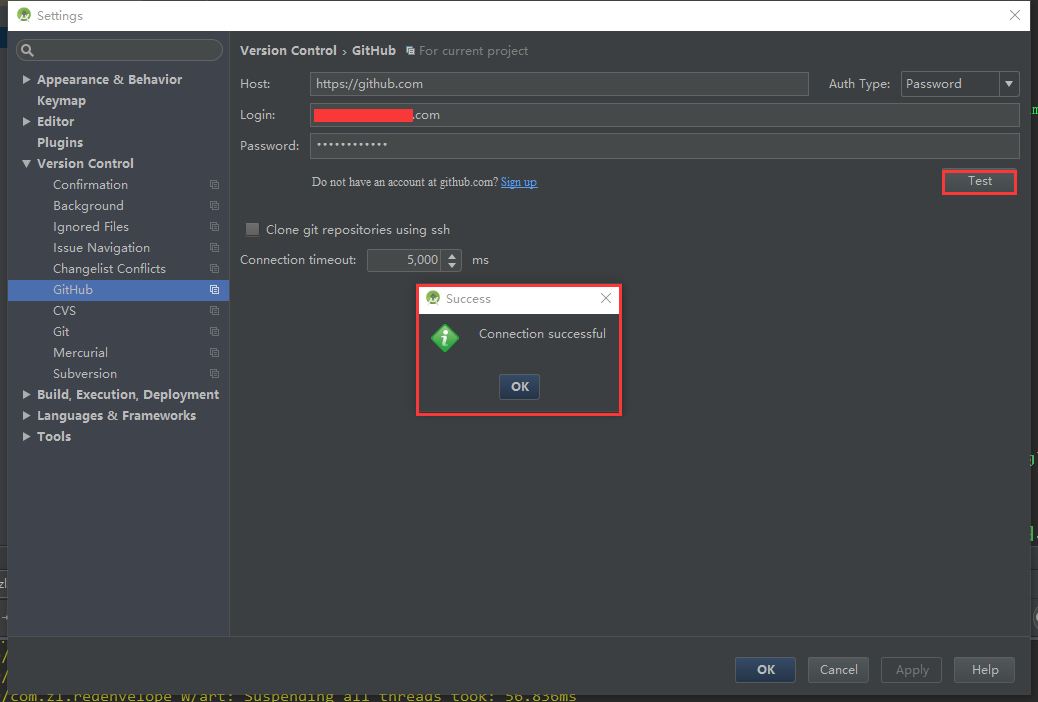Screen dimensions: 1038x702
Task: Expand Appearance & Behavior section
Action: coord(26,79)
